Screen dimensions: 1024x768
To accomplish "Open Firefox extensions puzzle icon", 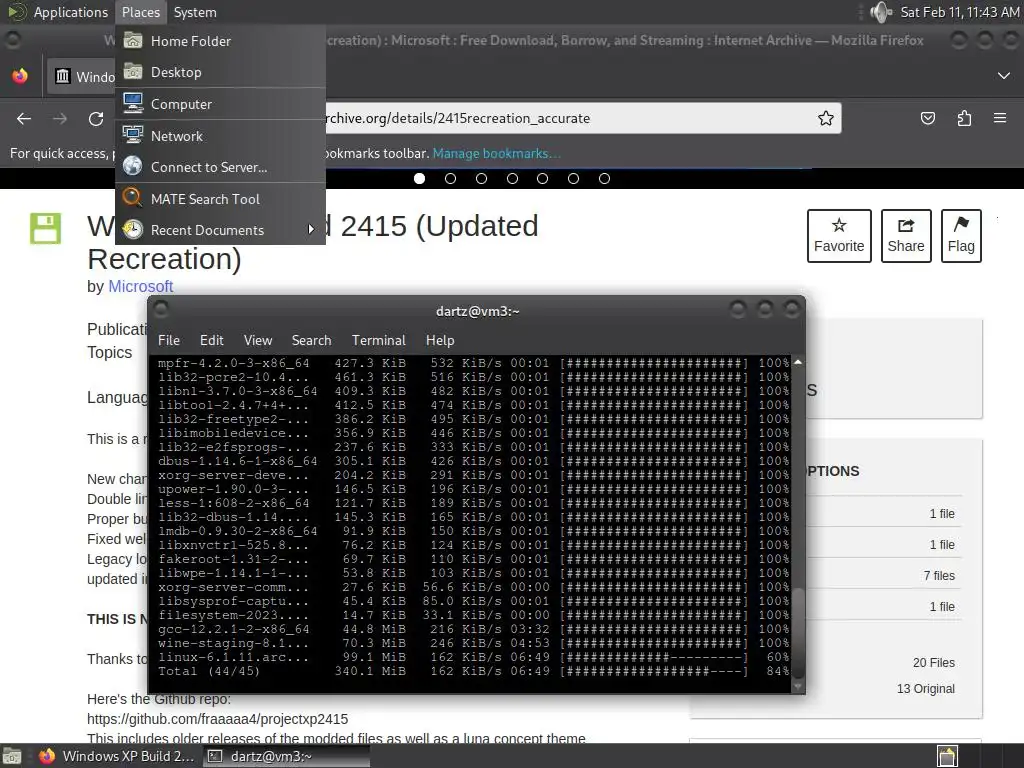I will [x=964, y=118].
